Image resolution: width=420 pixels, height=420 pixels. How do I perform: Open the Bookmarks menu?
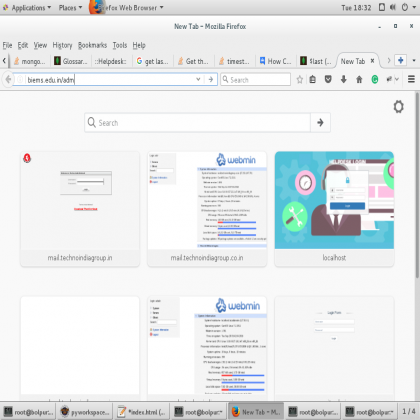click(x=92, y=45)
